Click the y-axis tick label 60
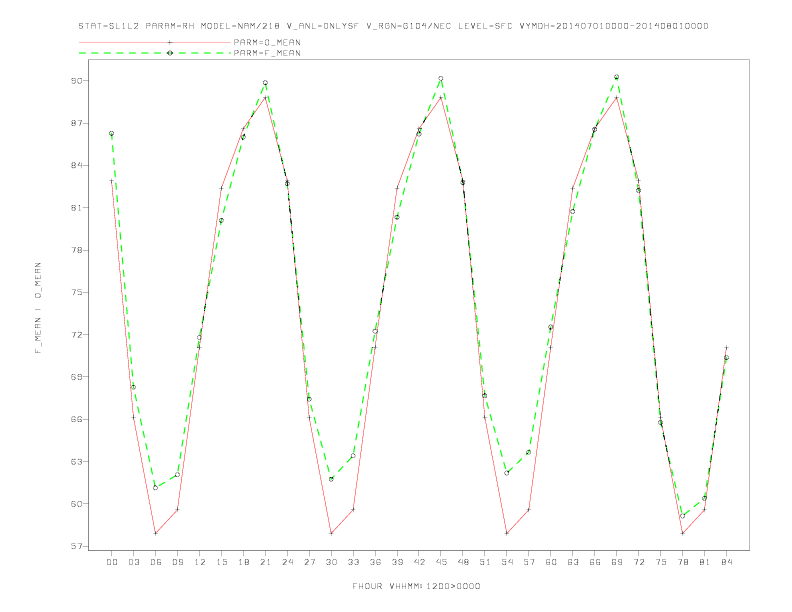Image resolution: width=792 pixels, height=612 pixels. [76, 504]
